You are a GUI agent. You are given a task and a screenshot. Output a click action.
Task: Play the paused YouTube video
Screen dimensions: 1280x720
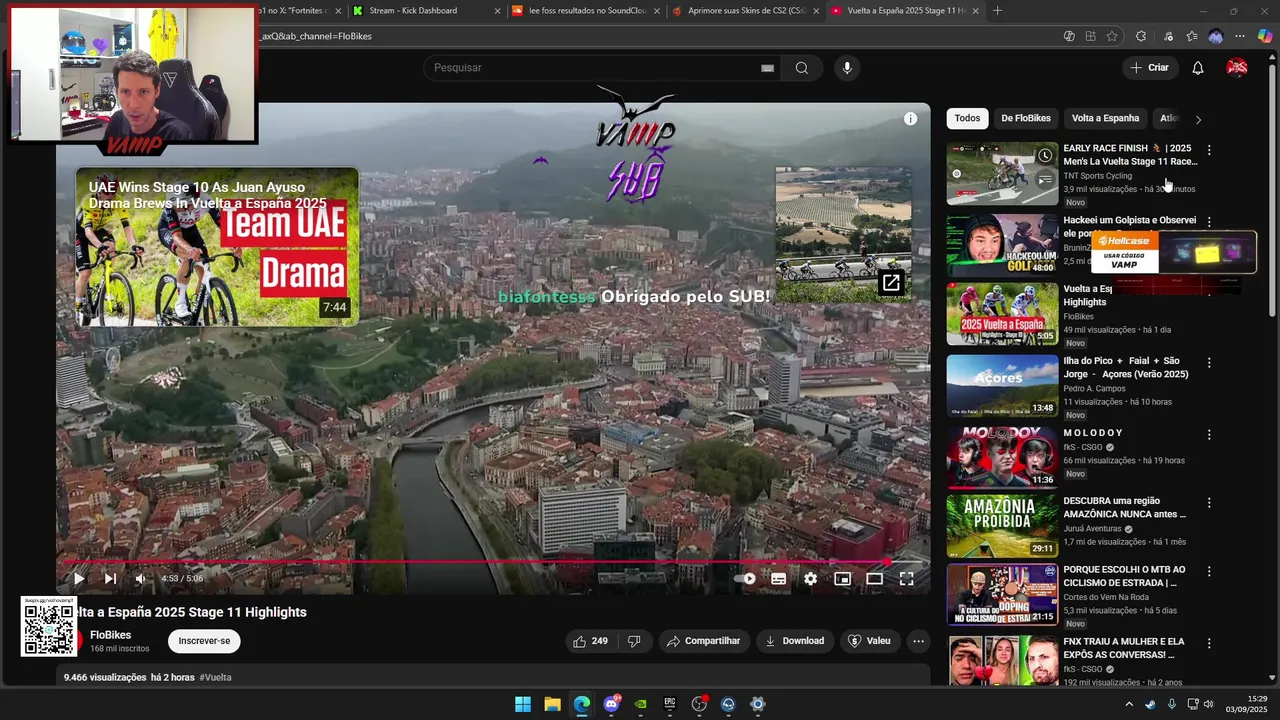(x=78, y=578)
